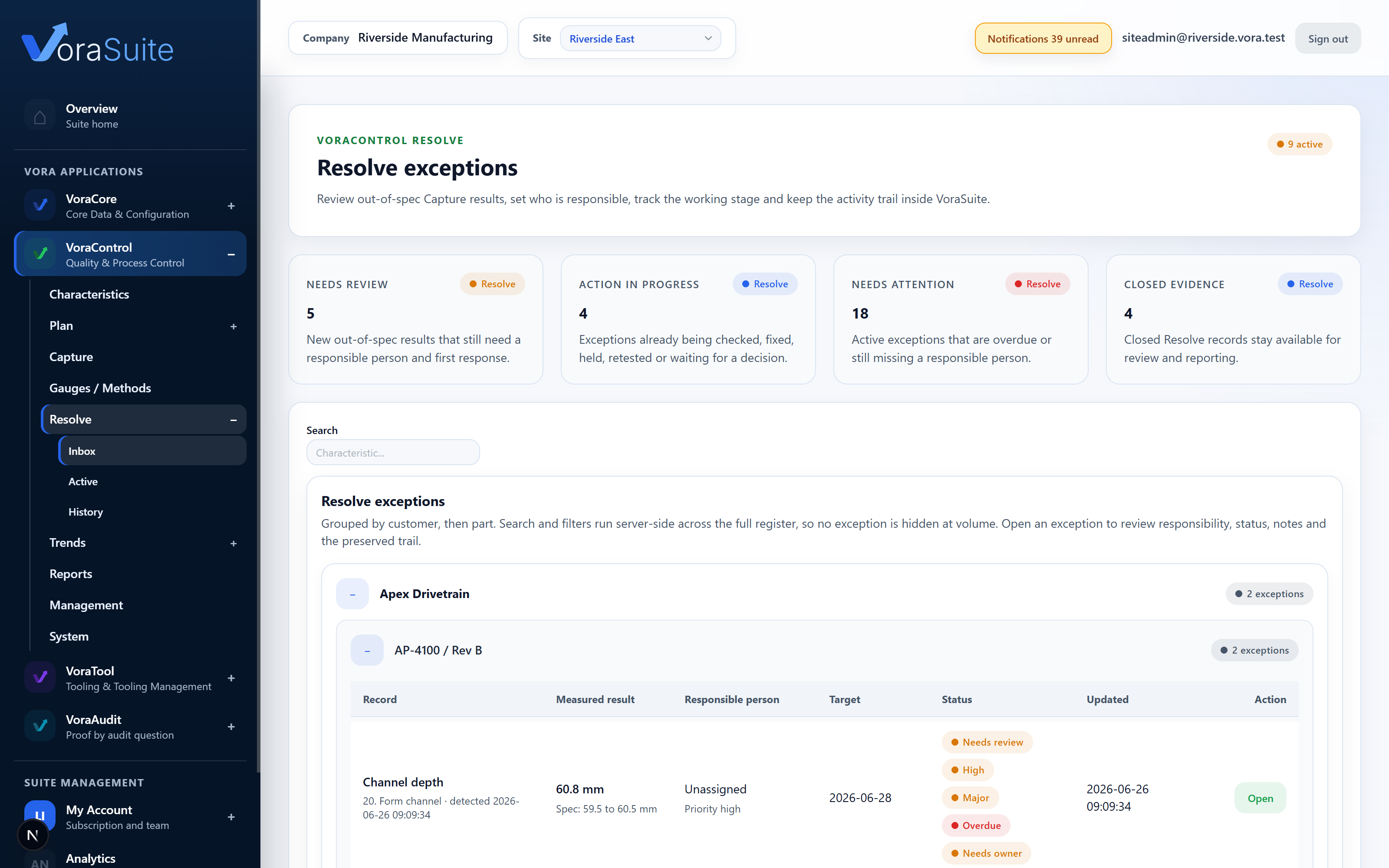Click the Notifications 39 unread button
This screenshot has height=868, width=1389.
point(1043,39)
